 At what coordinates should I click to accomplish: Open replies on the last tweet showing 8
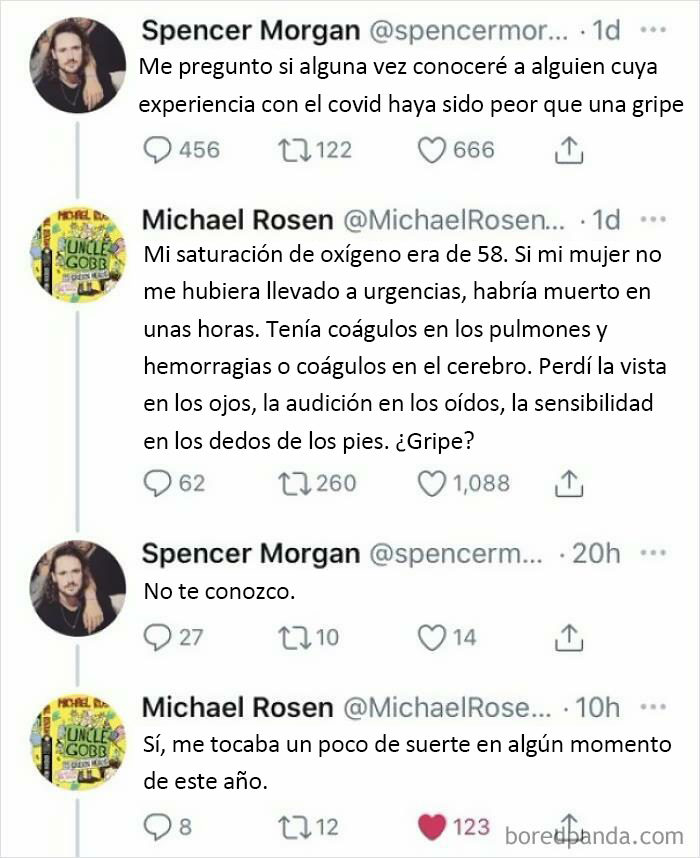(159, 825)
